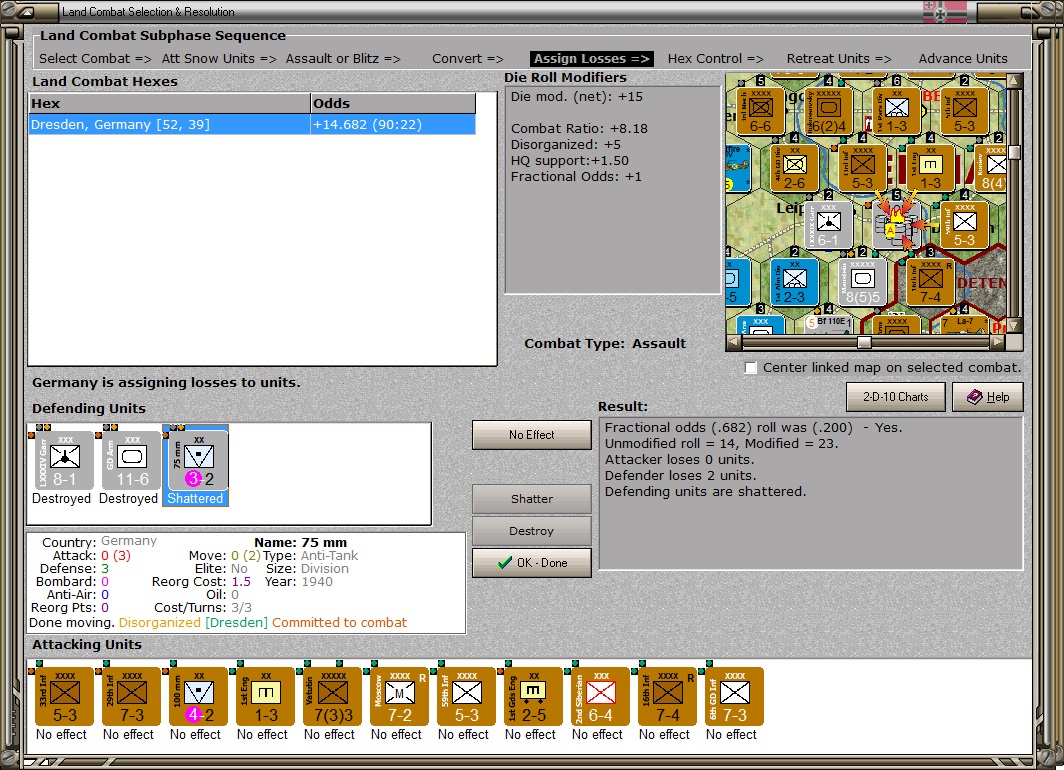1064x770 pixels.
Task: Click the Disorganized: +5 modifier line
Action: (x=565, y=145)
